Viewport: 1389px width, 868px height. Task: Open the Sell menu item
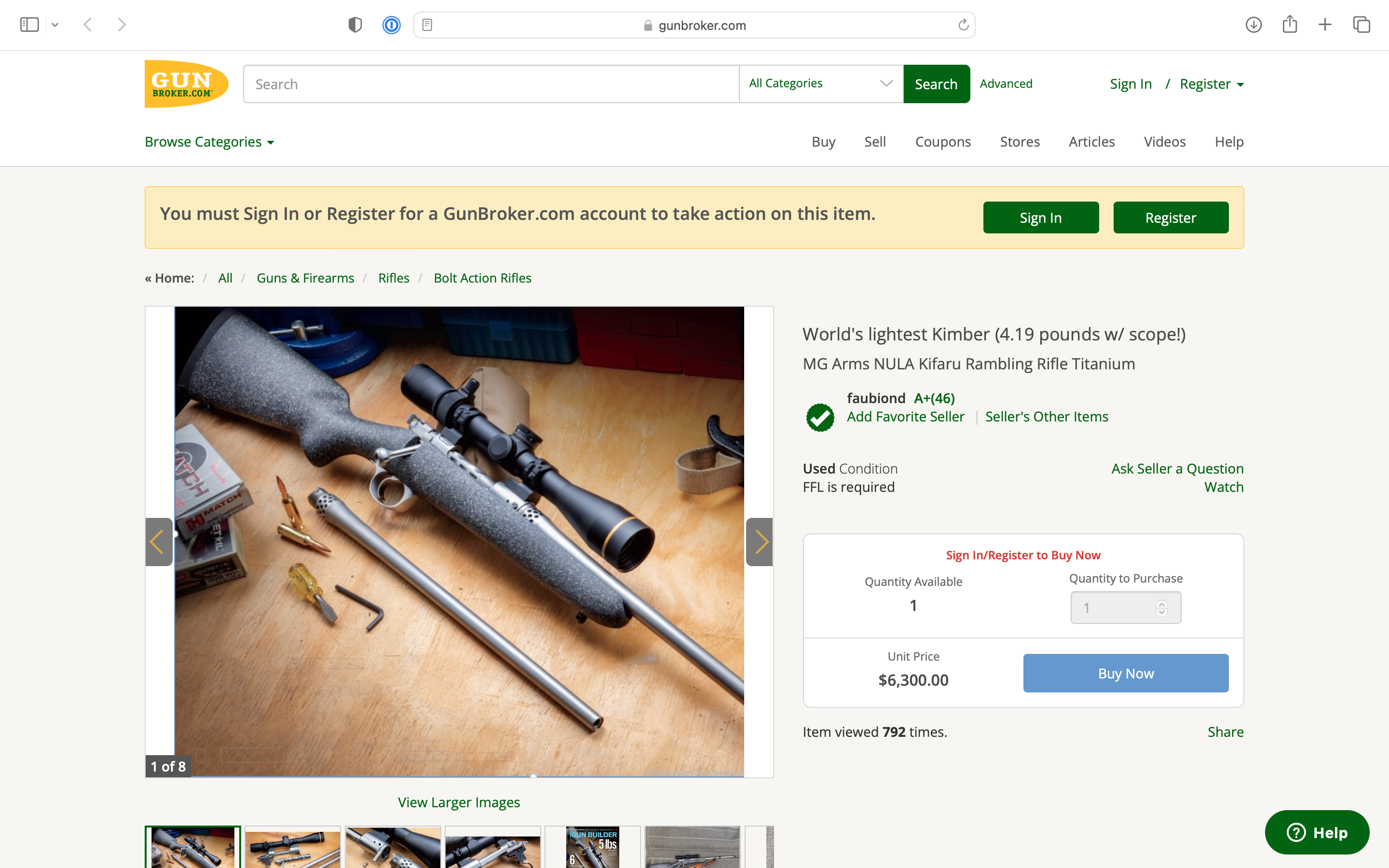875,142
